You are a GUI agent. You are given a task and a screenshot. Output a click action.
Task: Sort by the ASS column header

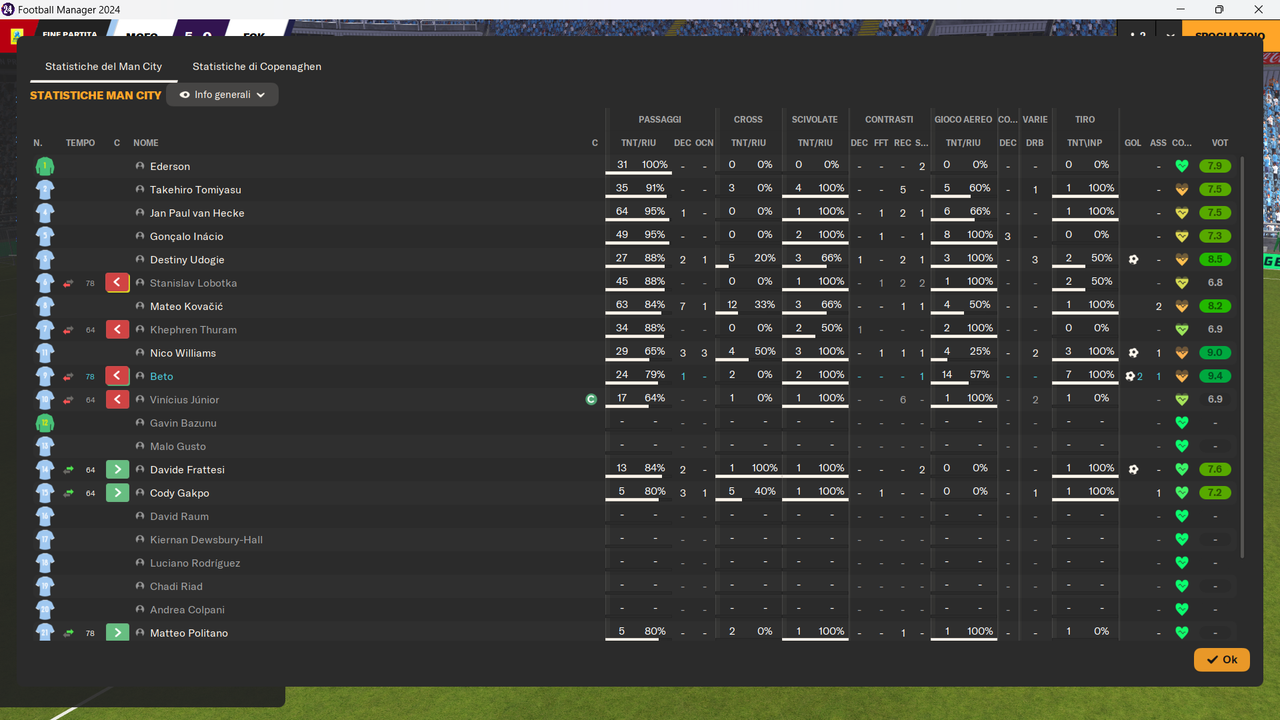pos(1158,143)
